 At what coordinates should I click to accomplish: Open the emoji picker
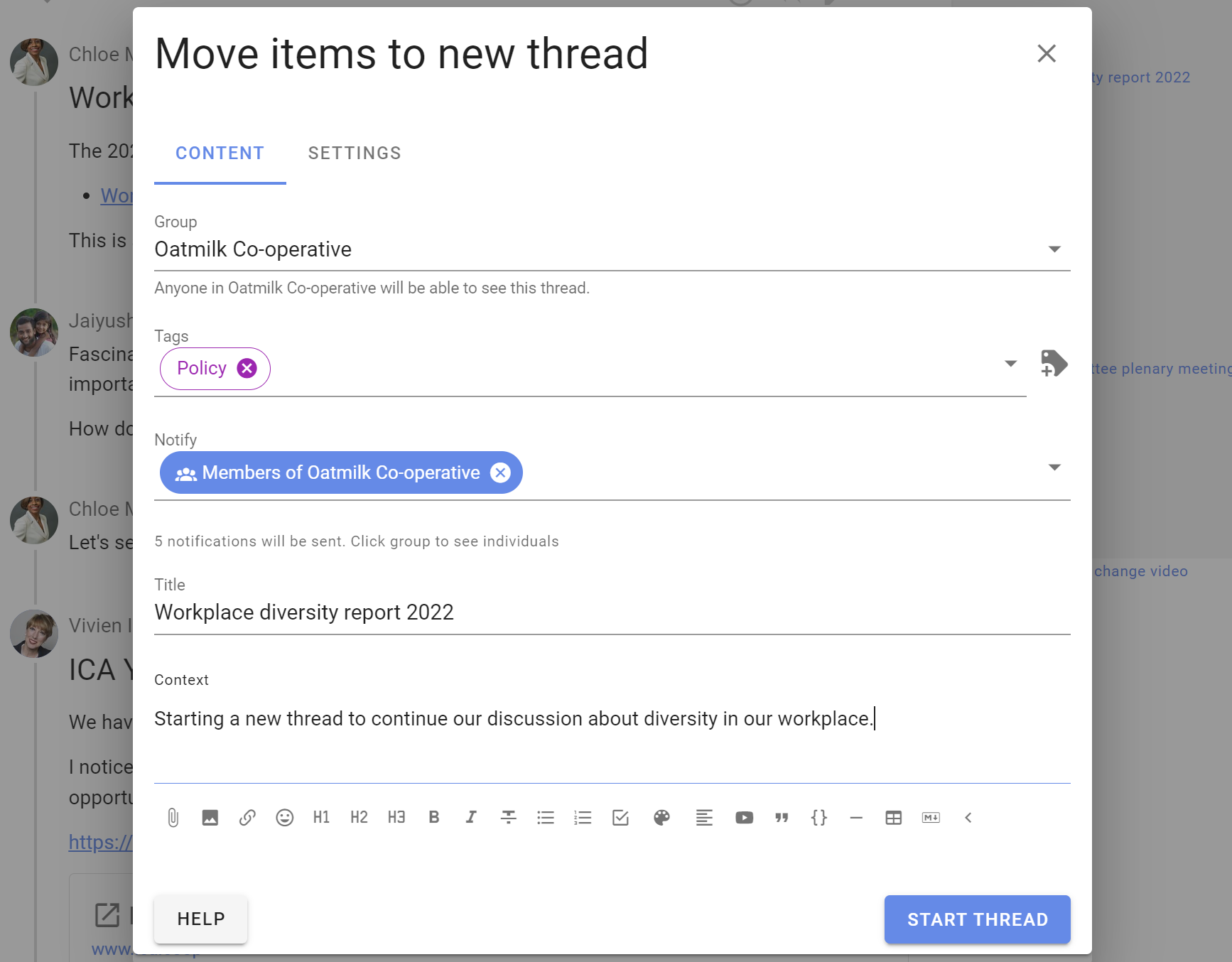pos(284,818)
